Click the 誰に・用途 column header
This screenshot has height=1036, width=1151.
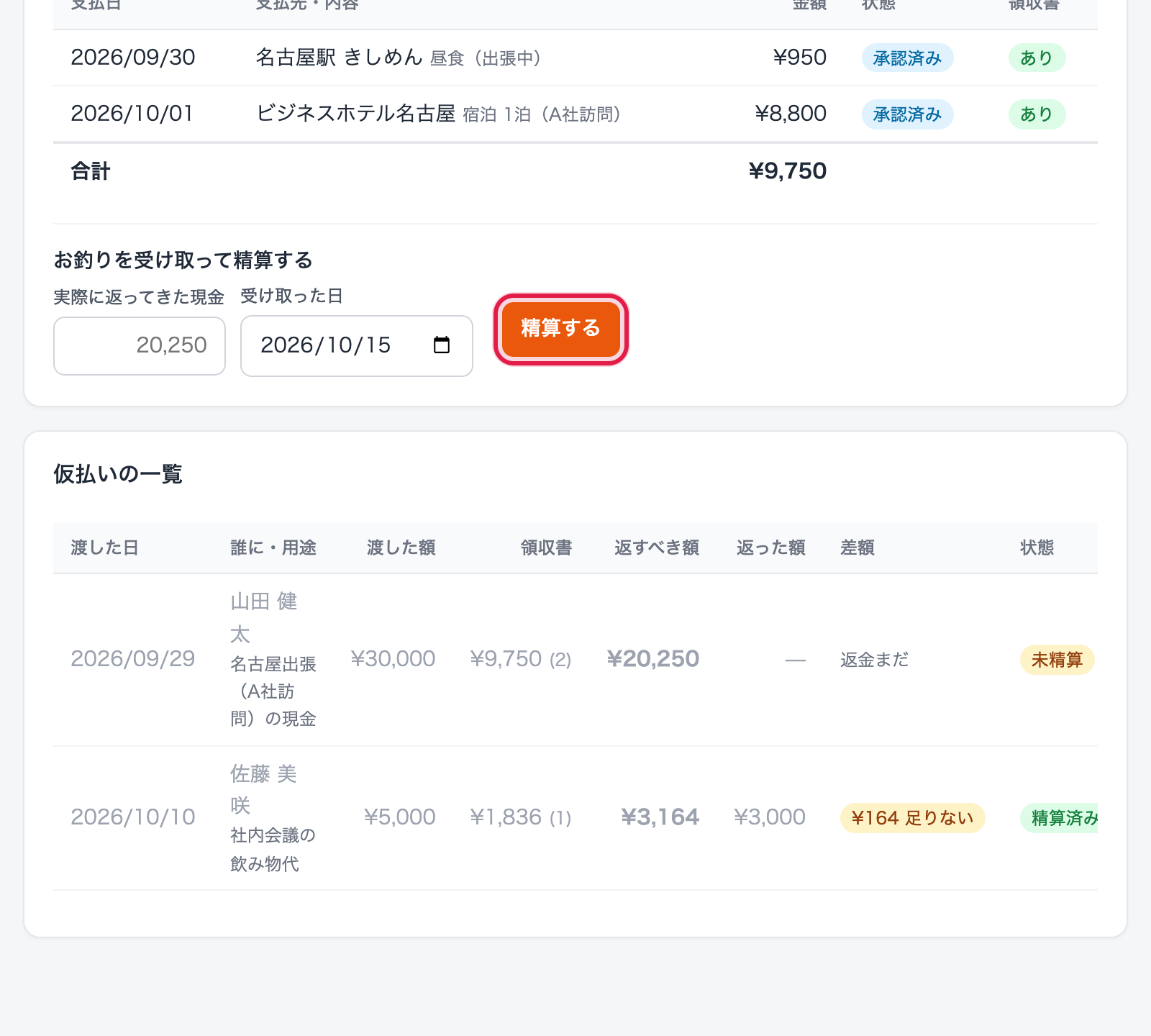coord(273,548)
